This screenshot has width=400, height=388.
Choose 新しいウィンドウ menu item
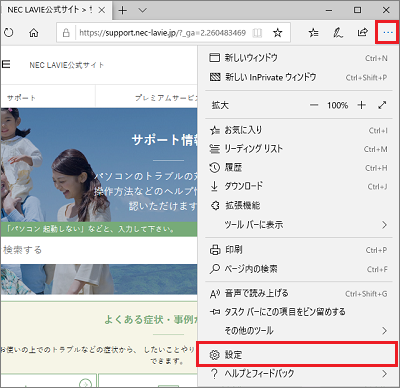297,58
